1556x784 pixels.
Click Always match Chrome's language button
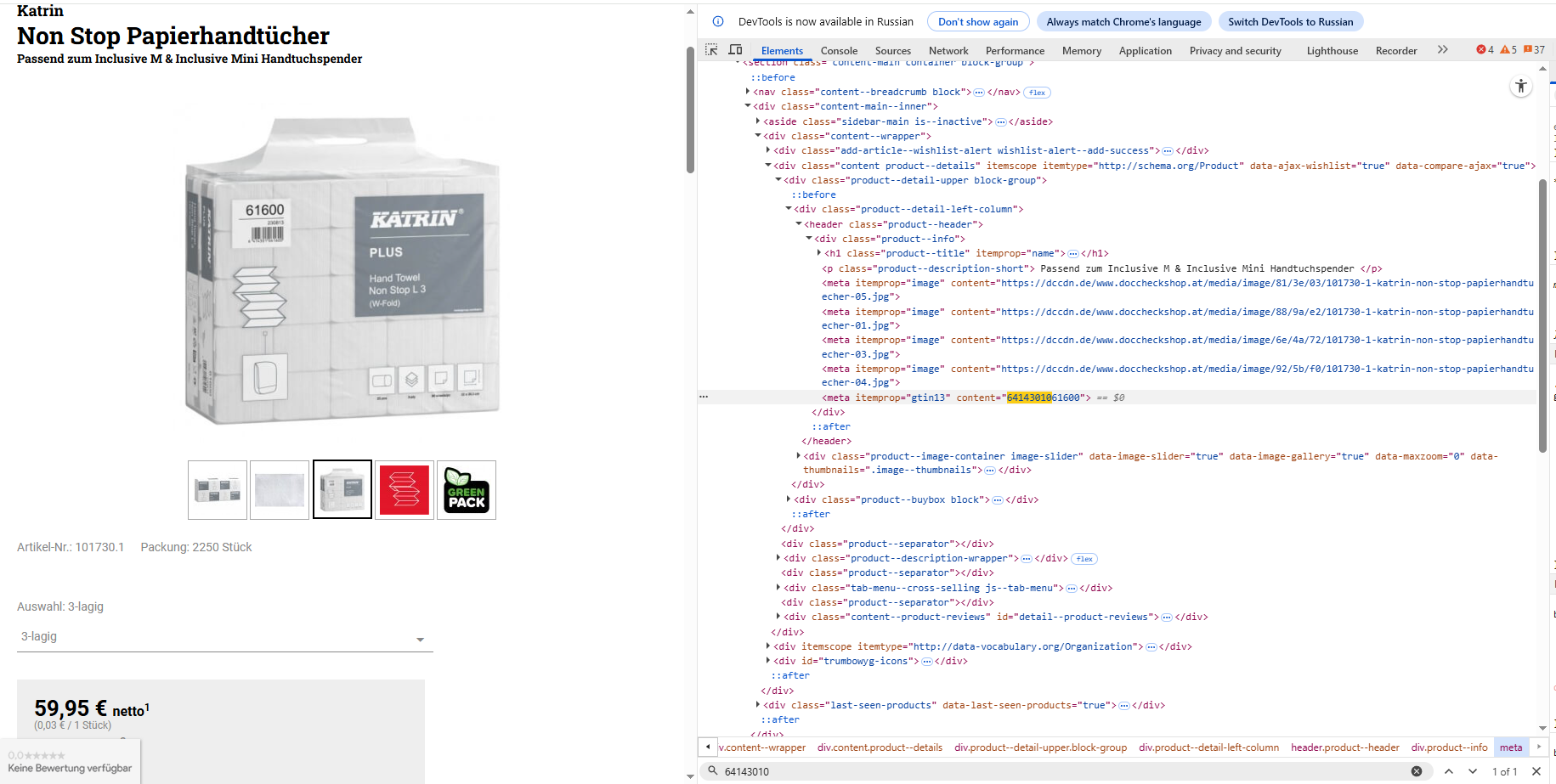click(x=1123, y=22)
